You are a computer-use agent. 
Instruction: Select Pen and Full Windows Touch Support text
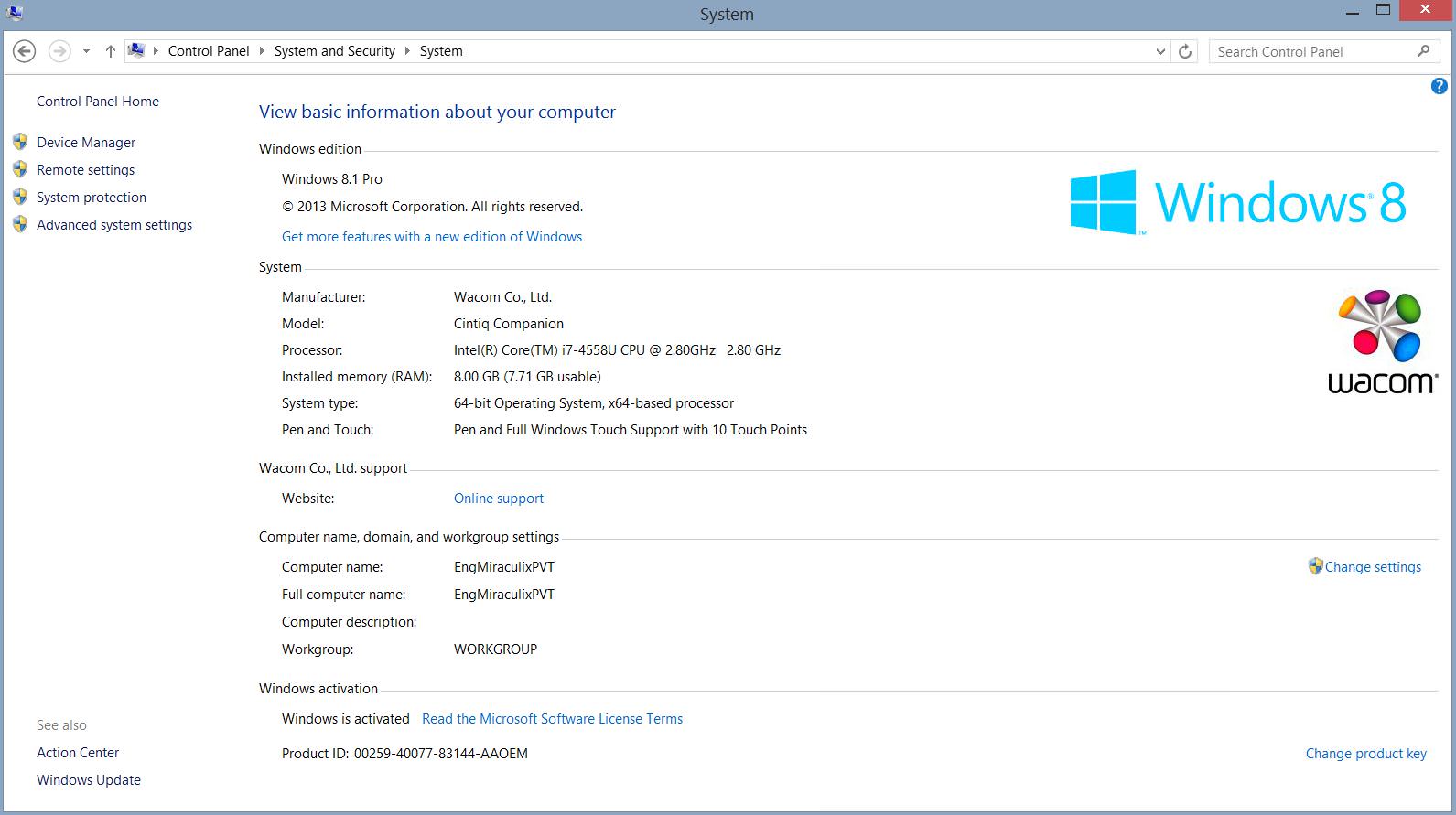pos(631,430)
